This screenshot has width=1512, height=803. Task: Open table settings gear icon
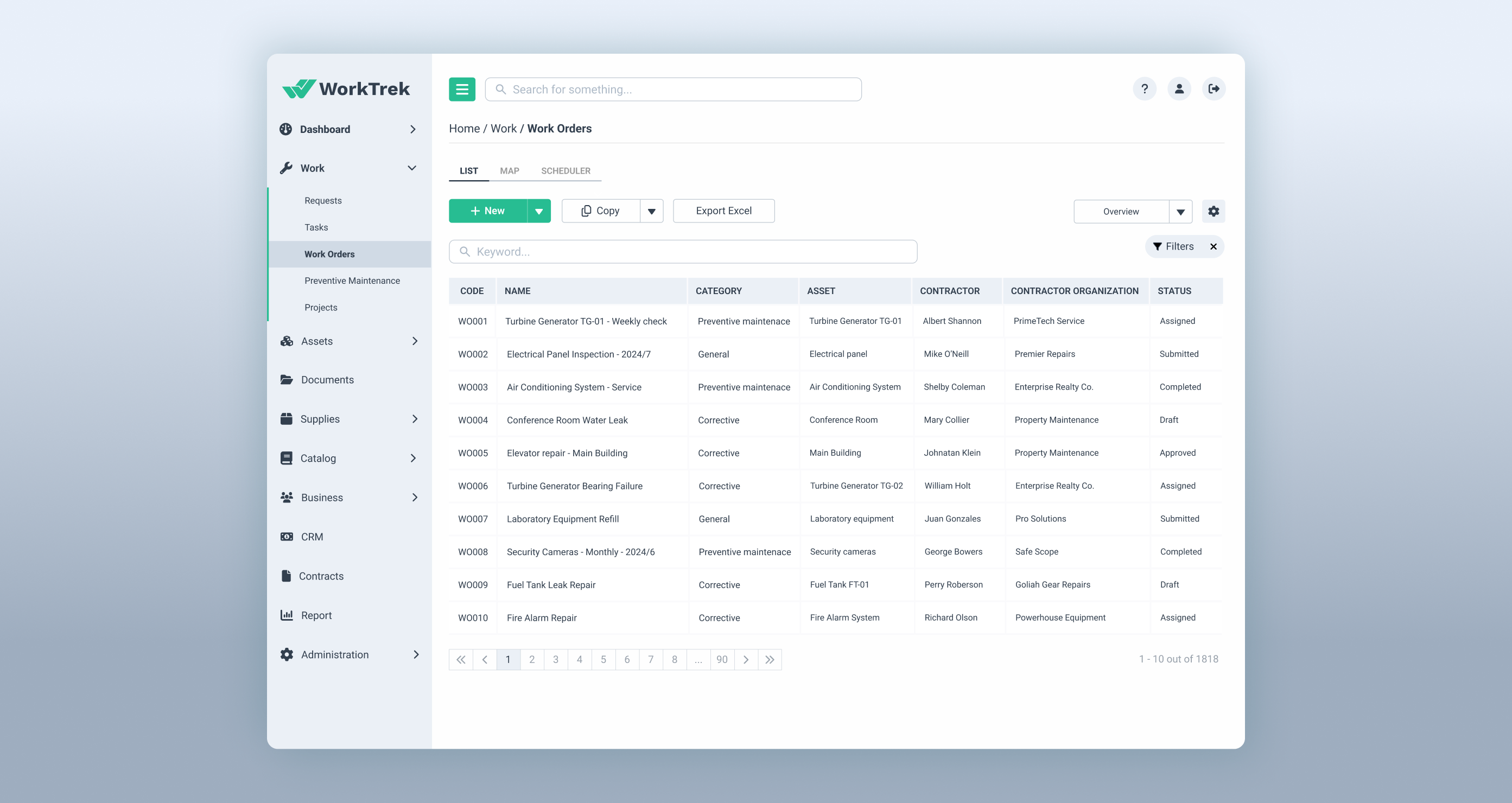(1214, 211)
